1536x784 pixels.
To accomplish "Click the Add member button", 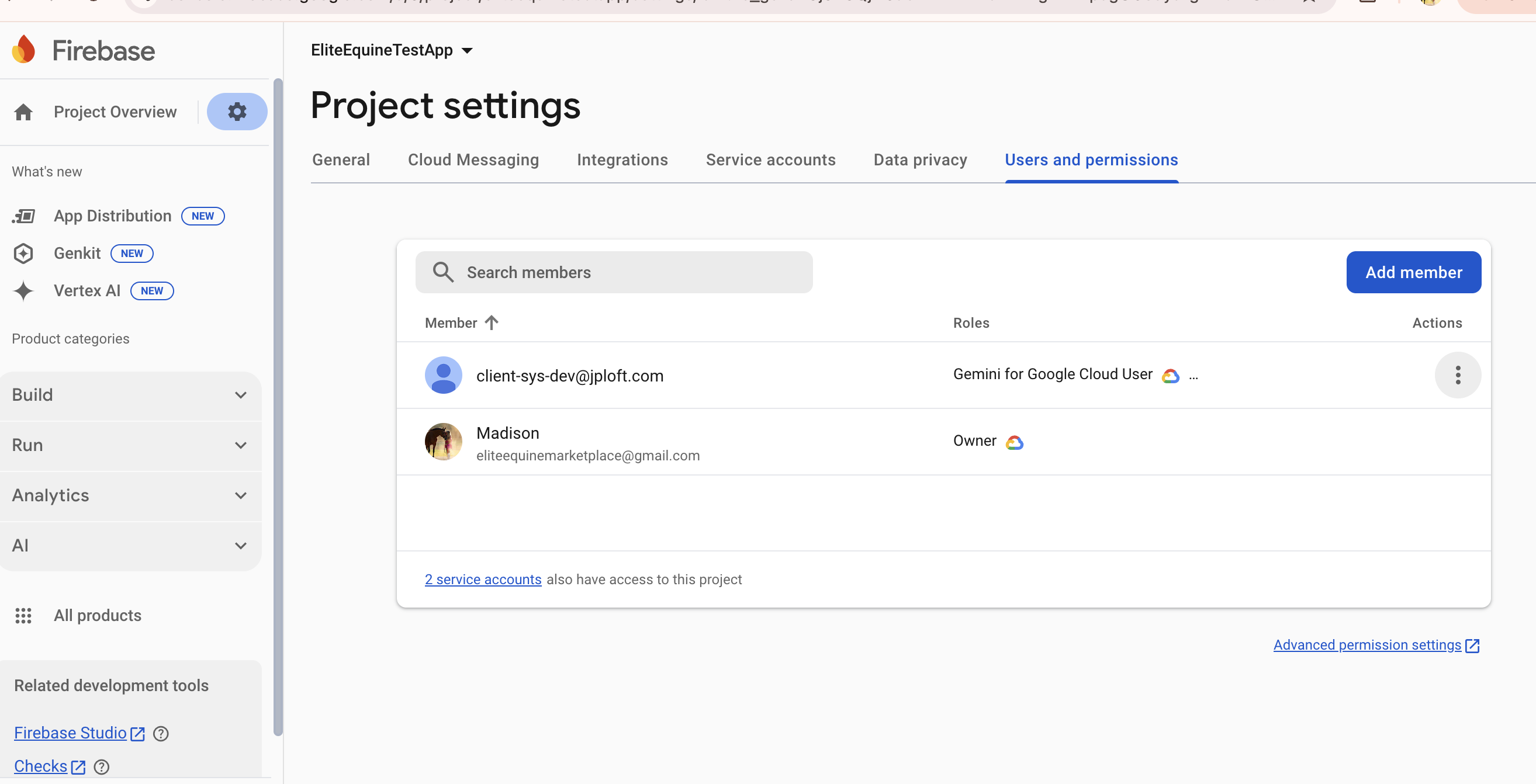I will tap(1413, 272).
